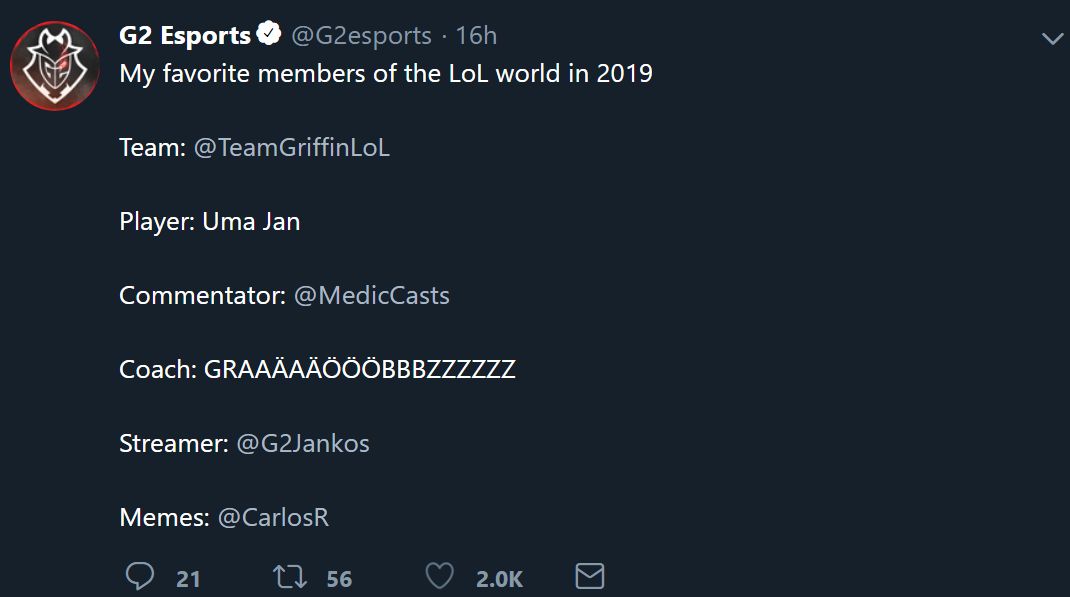This screenshot has width=1070, height=597.
Task: Click the retweet count 56
Action: click(339, 578)
